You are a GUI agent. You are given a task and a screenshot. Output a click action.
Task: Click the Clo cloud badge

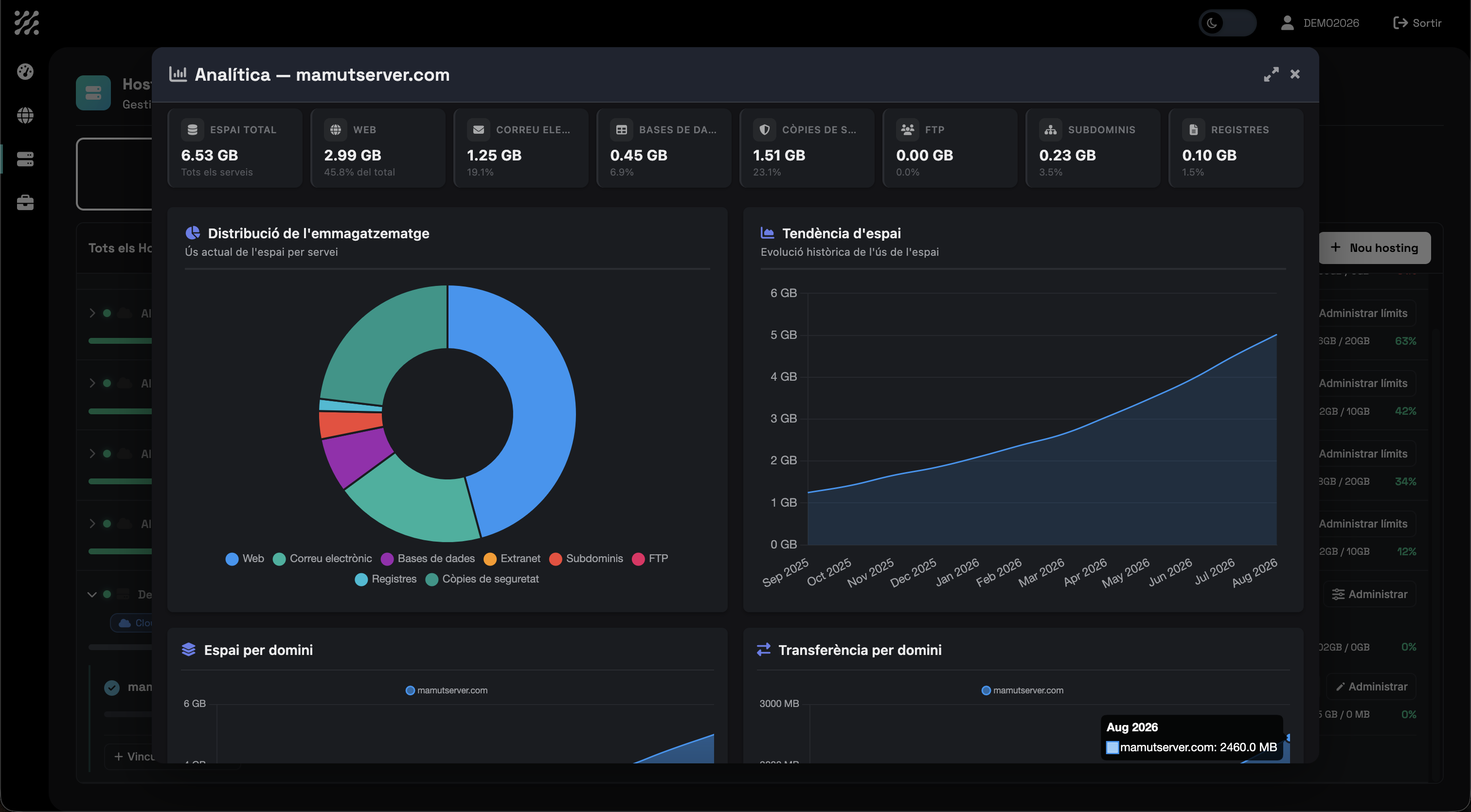coord(131,622)
